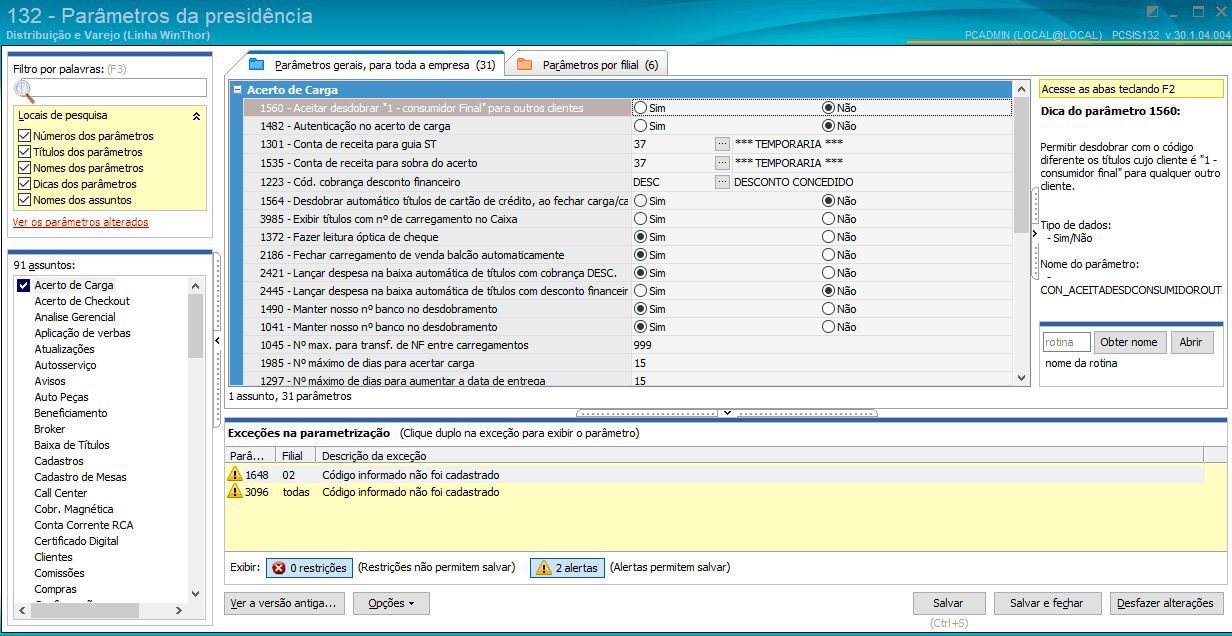Click the orange folder icon on Parâmetros por filial tab
1232x636 pixels.
click(x=524, y=65)
